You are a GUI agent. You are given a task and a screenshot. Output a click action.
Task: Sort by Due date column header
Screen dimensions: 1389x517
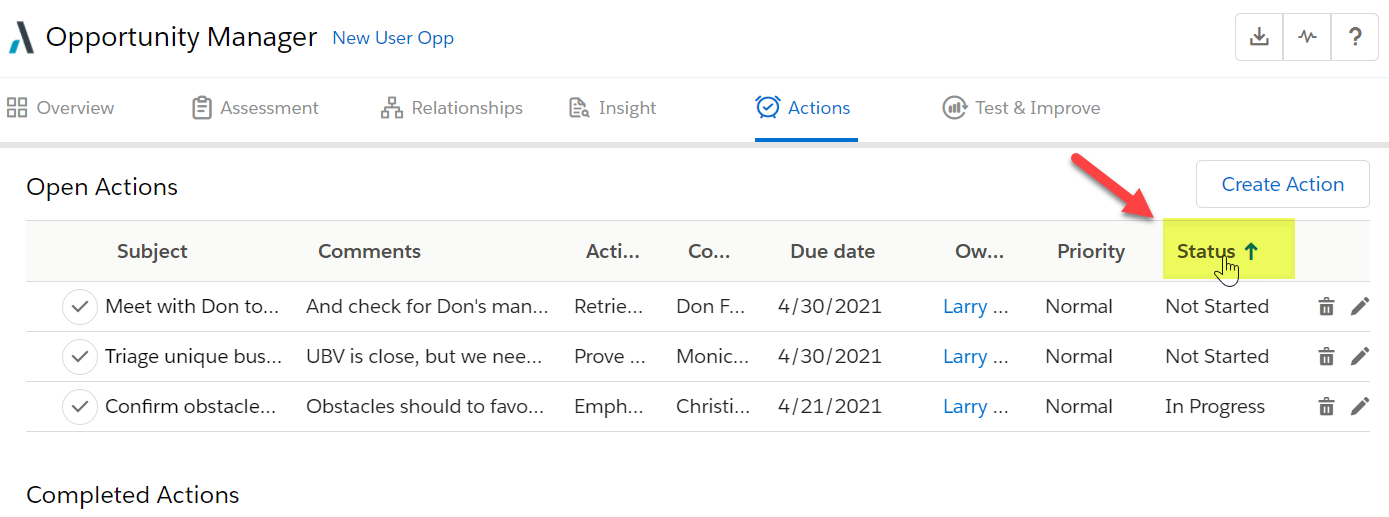click(832, 252)
